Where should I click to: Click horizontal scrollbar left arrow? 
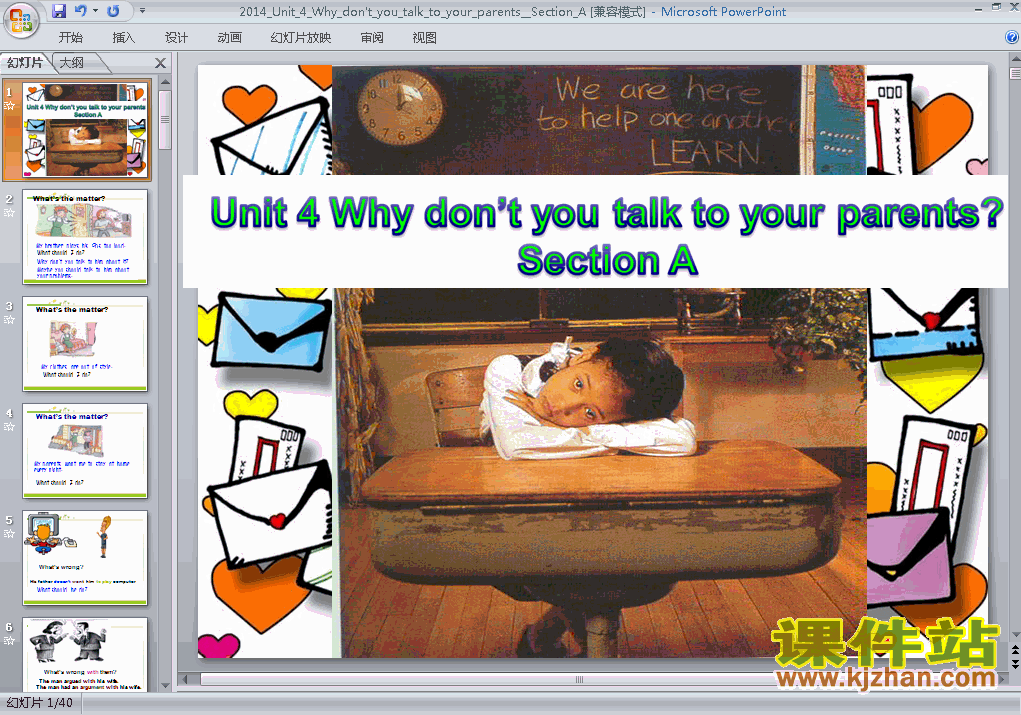(186, 680)
